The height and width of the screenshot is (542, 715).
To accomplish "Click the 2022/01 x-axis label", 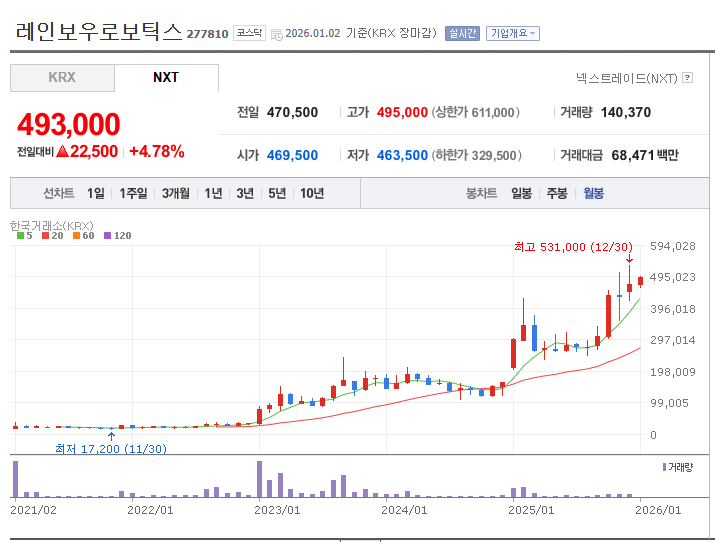I will (150, 510).
